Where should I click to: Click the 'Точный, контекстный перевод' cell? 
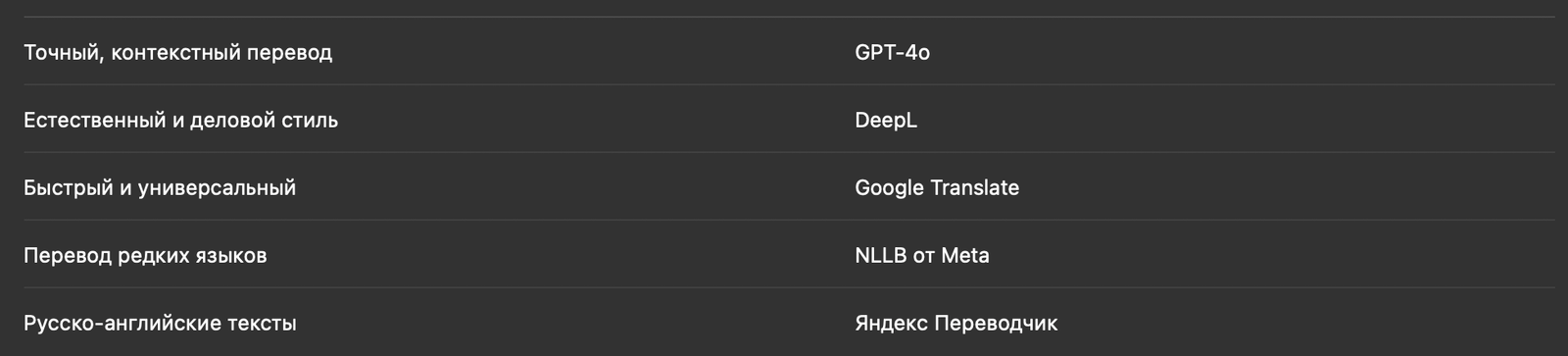177,53
